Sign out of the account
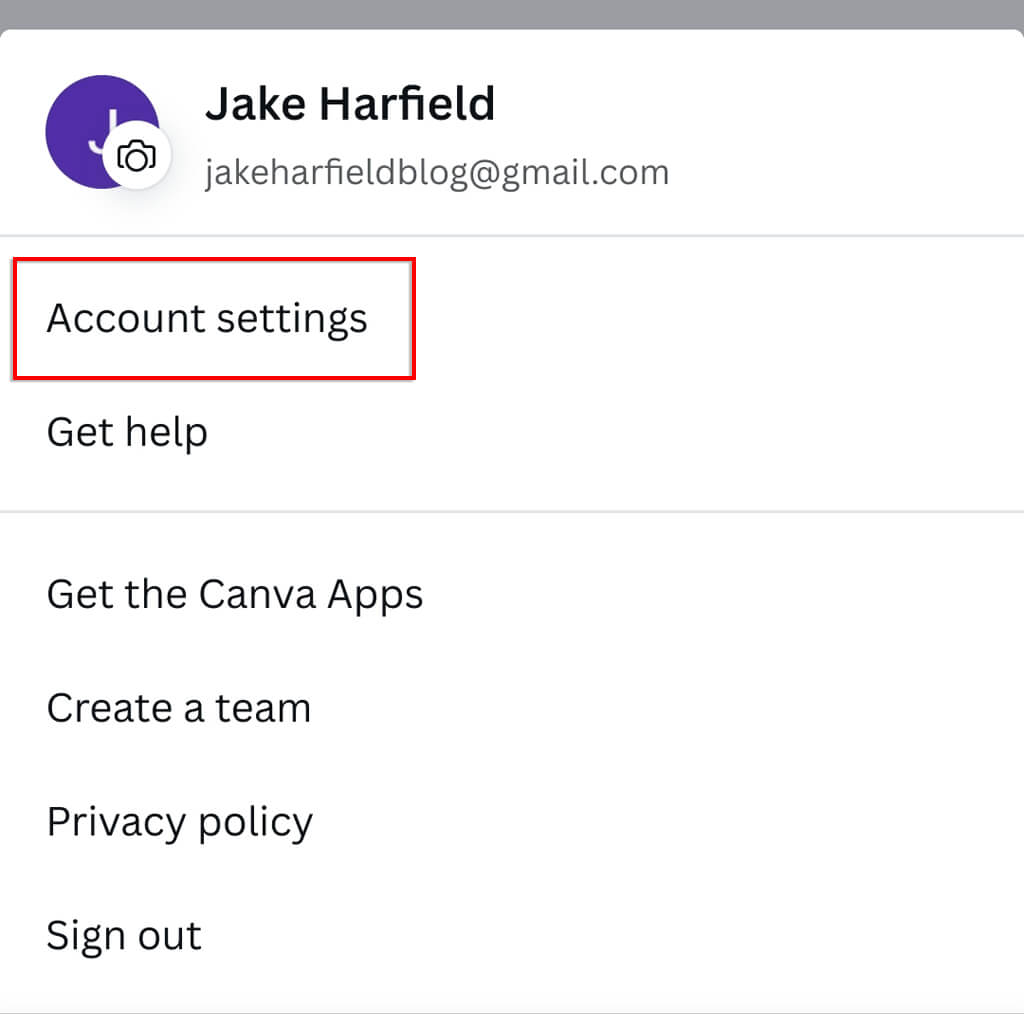The width and height of the screenshot is (1024, 1014). coord(124,936)
